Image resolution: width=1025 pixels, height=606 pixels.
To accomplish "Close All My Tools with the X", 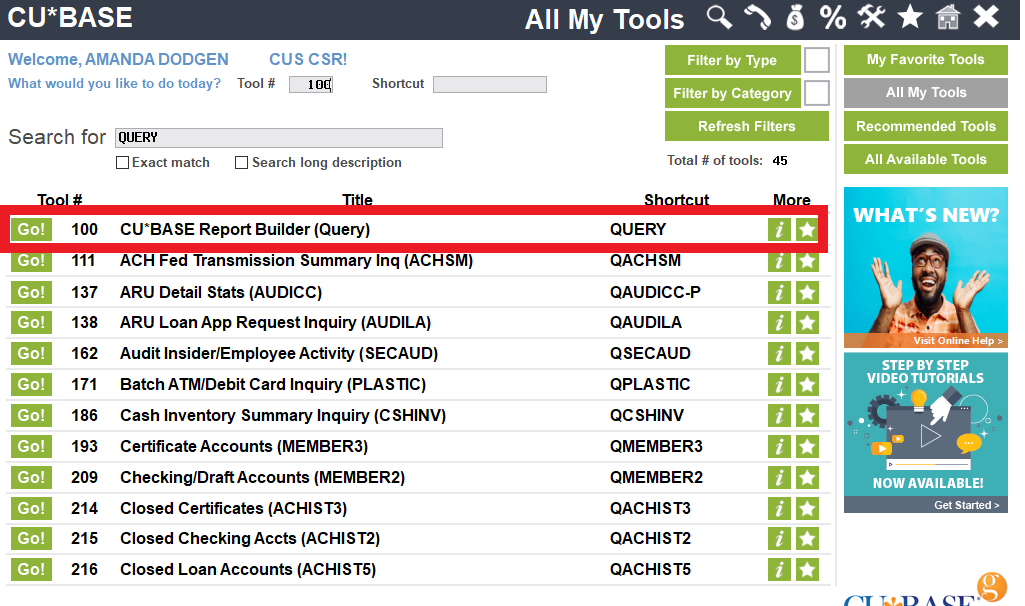I will click(986, 17).
